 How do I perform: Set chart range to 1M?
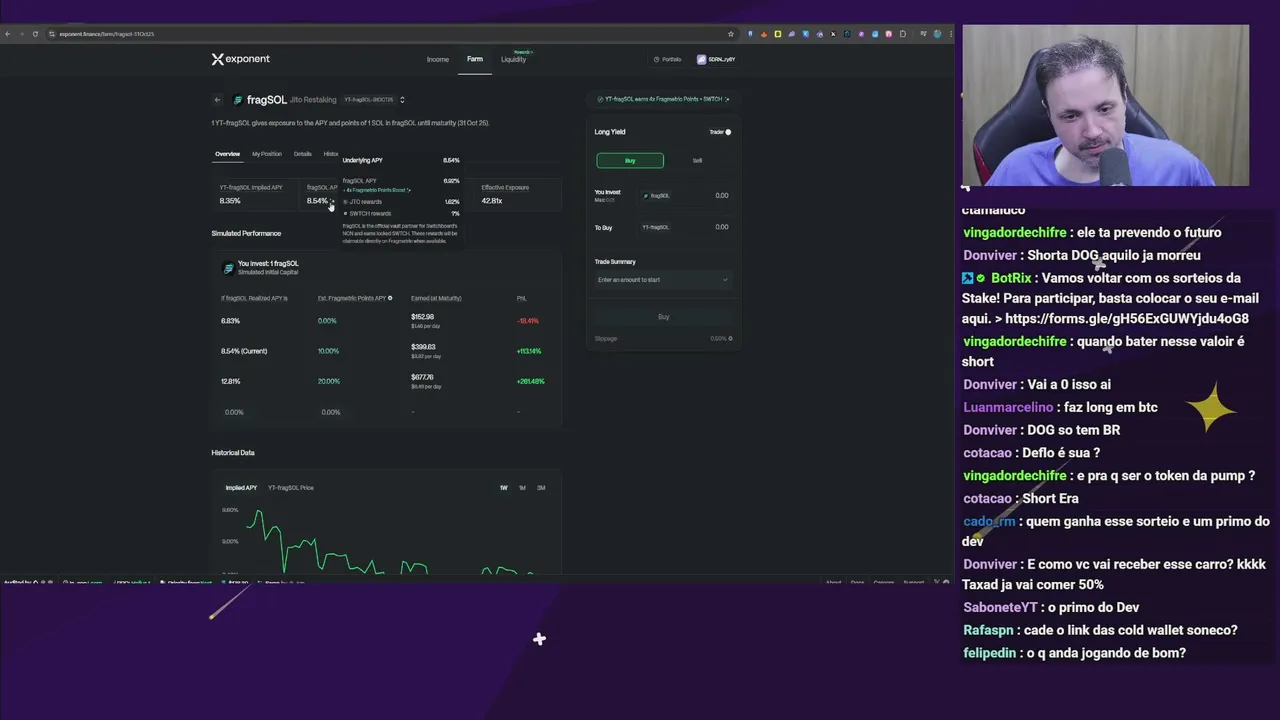click(522, 488)
